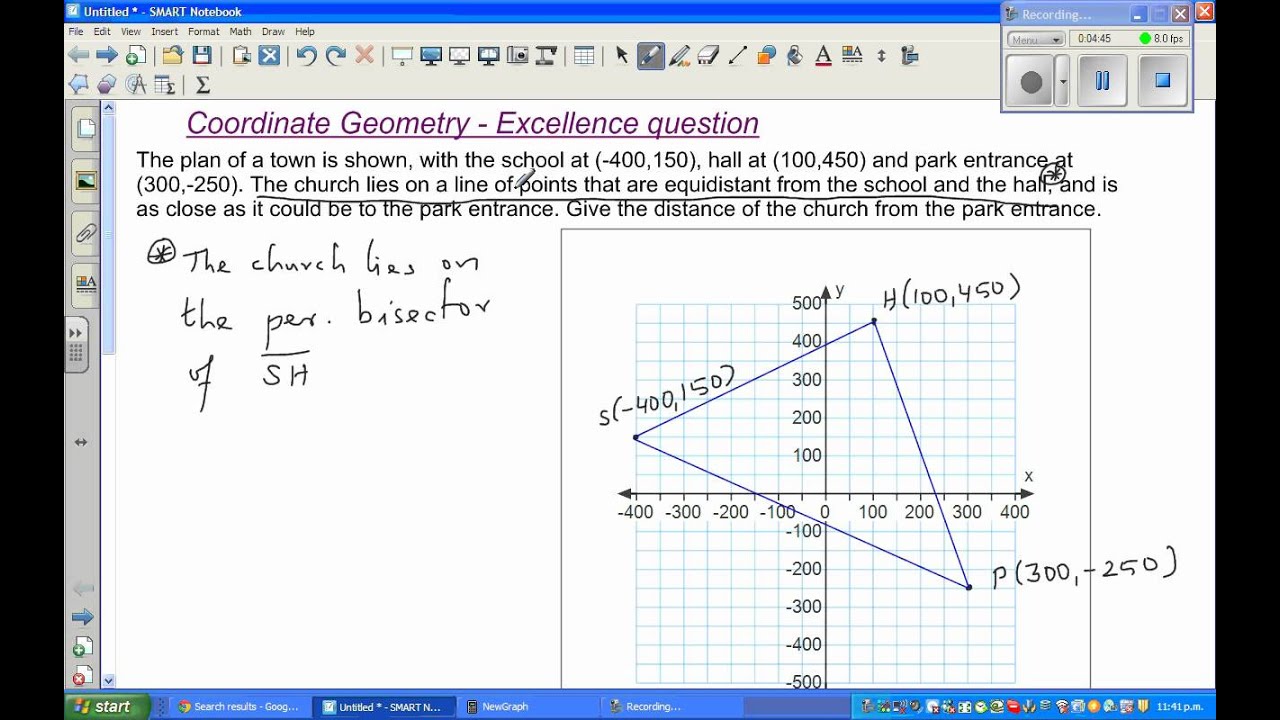This screenshot has height=720, width=1280.
Task: Open the Format menu
Action: click(203, 31)
